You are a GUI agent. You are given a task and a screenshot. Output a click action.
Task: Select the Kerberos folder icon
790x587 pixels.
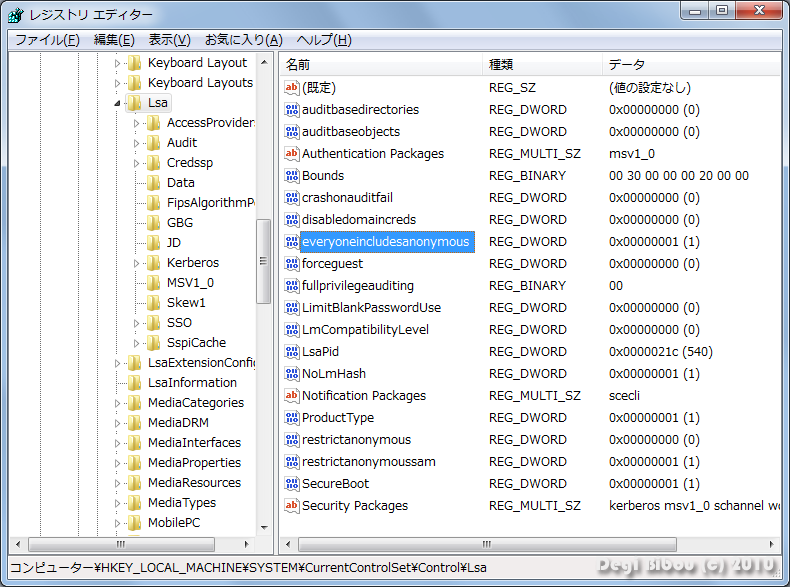(153, 263)
